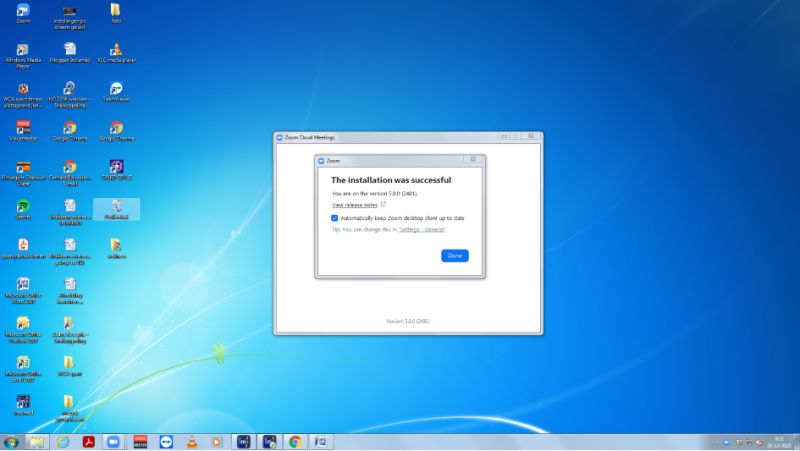
Task: Select the instellingen pc stream geluid icon
Action: pyautogui.click(x=70, y=17)
